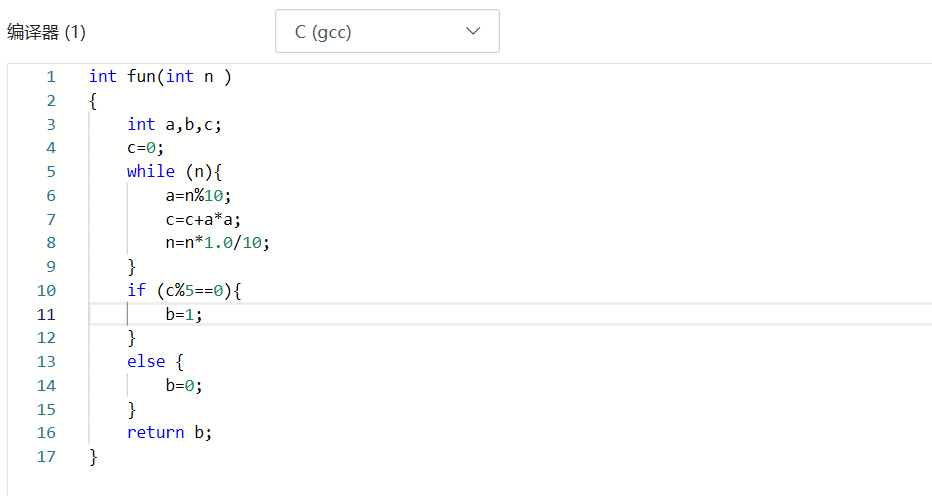Click on the 'b=0;' statement
This screenshot has width=932, height=496.
point(190,386)
